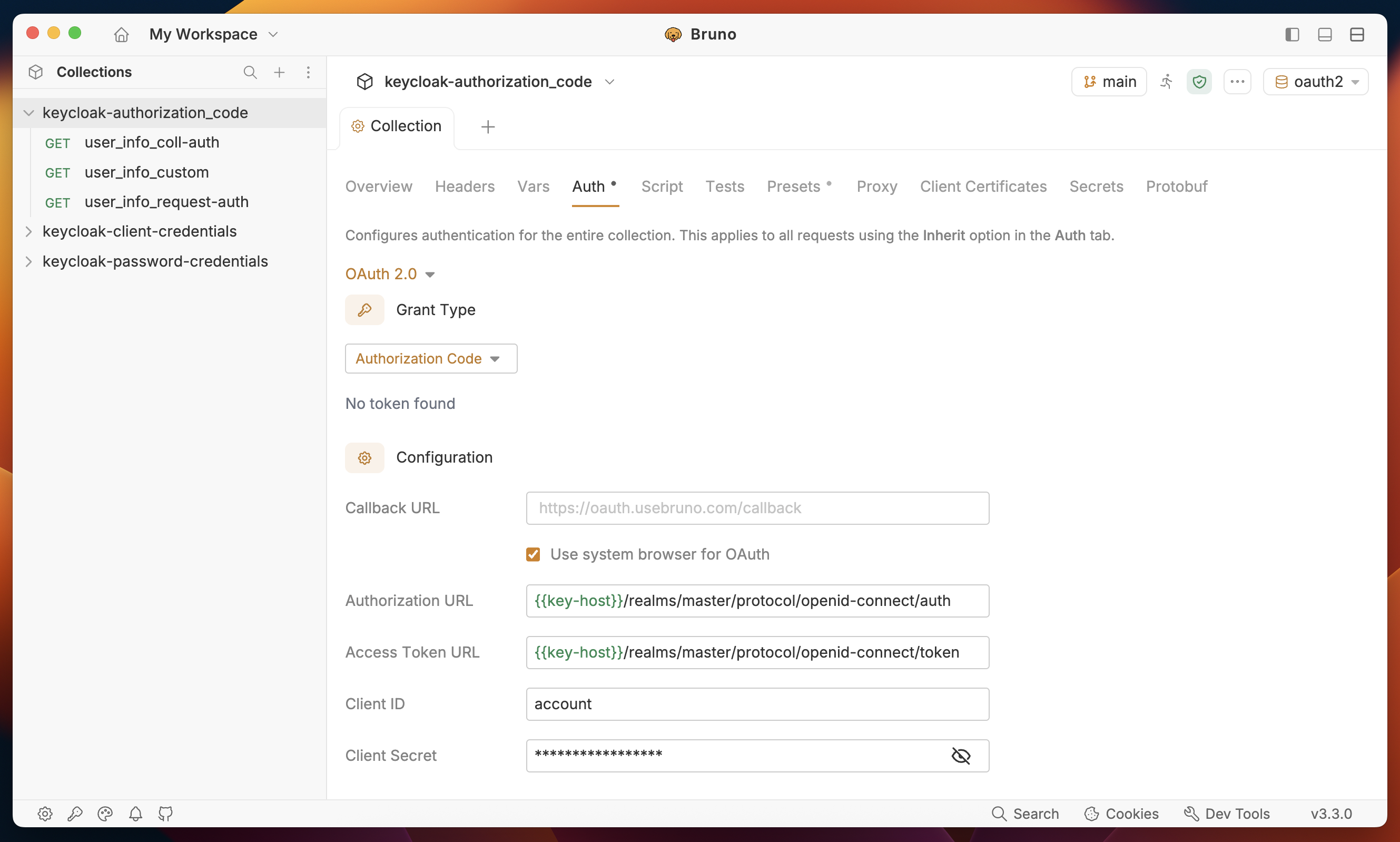The image size is (1400, 842).
Task: Open Dev Tools in status bar
Action: click(1227, 814)
